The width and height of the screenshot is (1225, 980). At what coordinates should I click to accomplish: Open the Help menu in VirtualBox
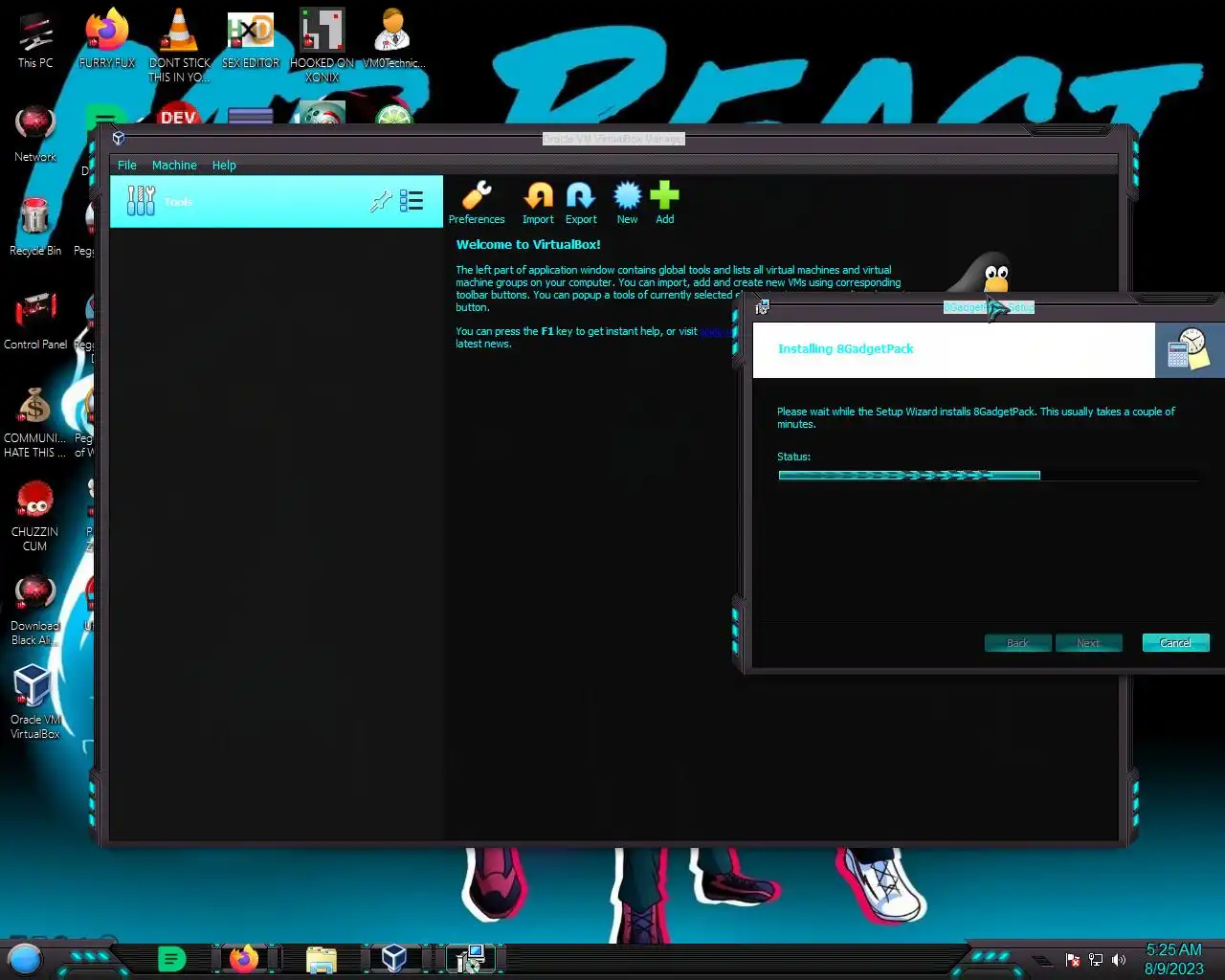click(224, 166)
